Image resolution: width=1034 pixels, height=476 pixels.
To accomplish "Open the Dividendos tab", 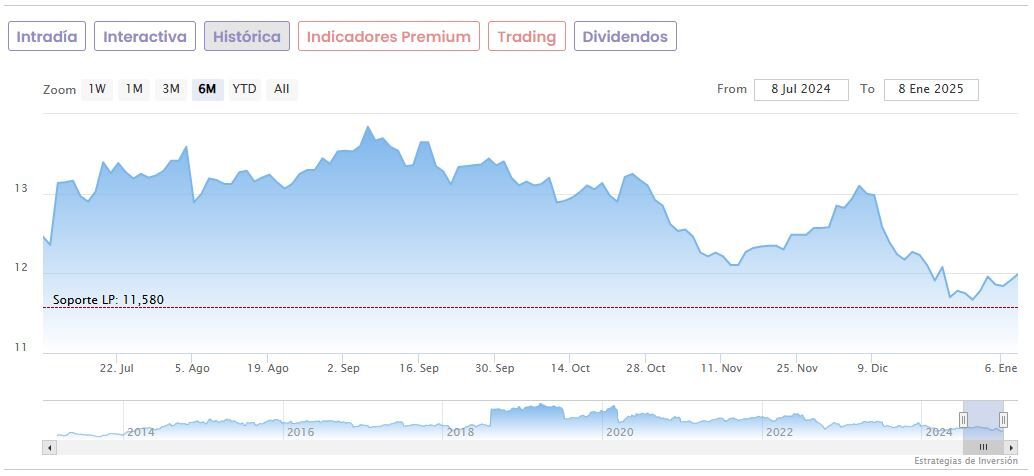I will [x=625, y=37].
